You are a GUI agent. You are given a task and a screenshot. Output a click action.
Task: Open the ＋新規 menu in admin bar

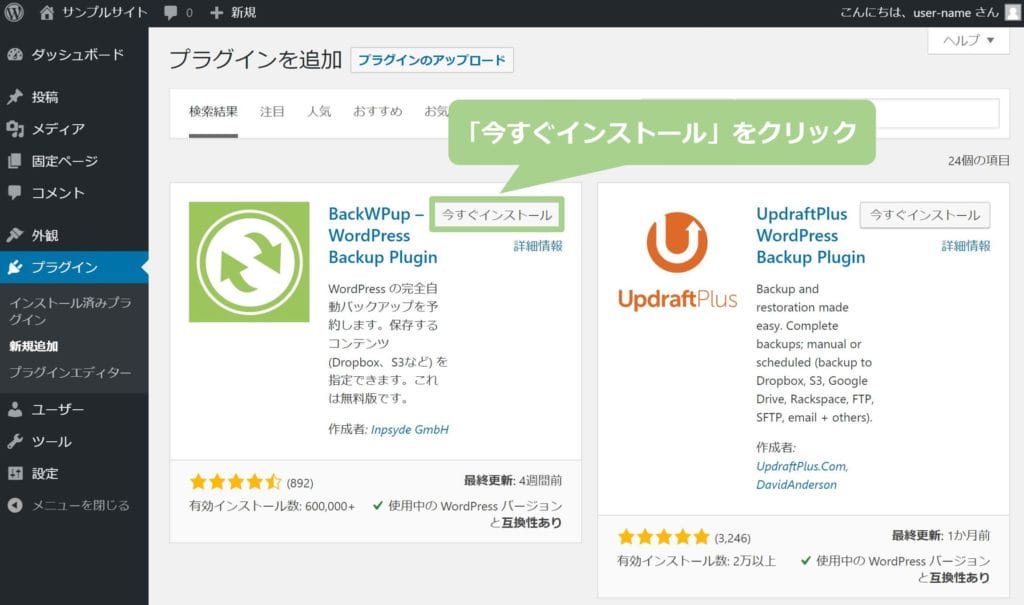coord(233,13)
